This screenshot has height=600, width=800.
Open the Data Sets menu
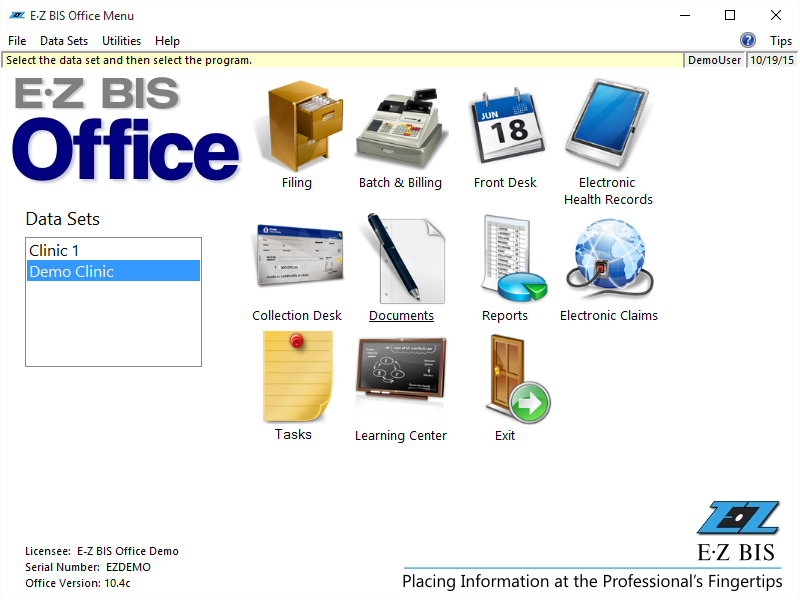pyautogui.click(x=64, y=41)
